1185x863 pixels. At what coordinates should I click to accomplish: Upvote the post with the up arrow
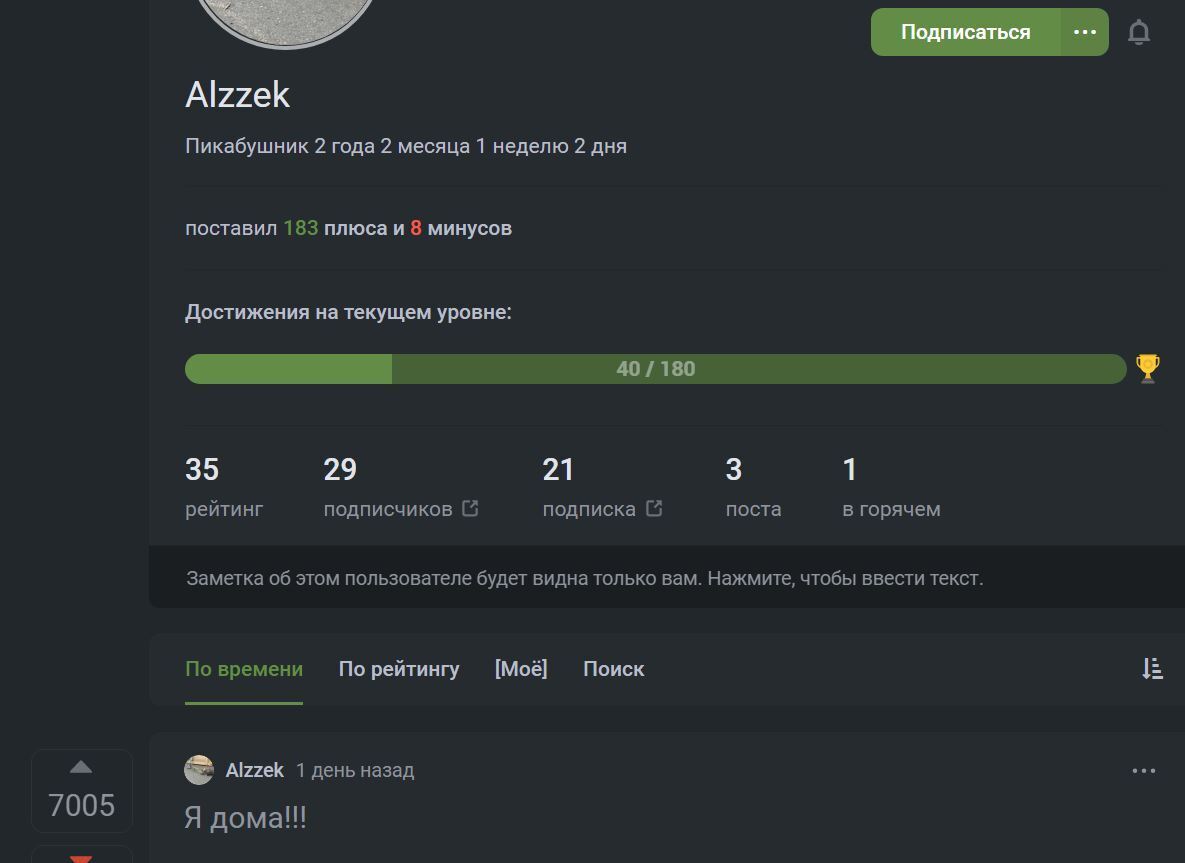tap(81, 767)
